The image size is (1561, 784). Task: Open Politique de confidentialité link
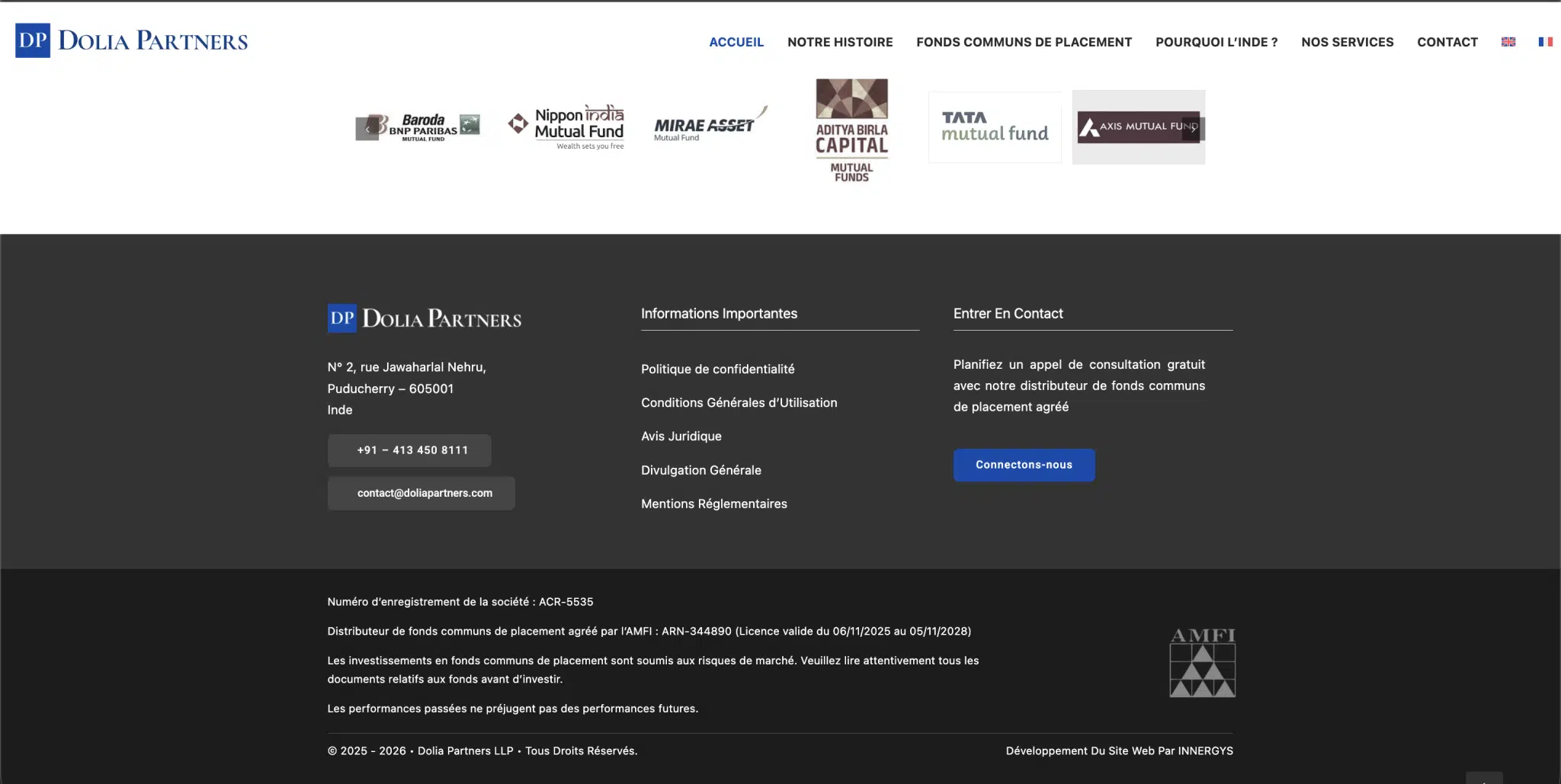[717, 369]
